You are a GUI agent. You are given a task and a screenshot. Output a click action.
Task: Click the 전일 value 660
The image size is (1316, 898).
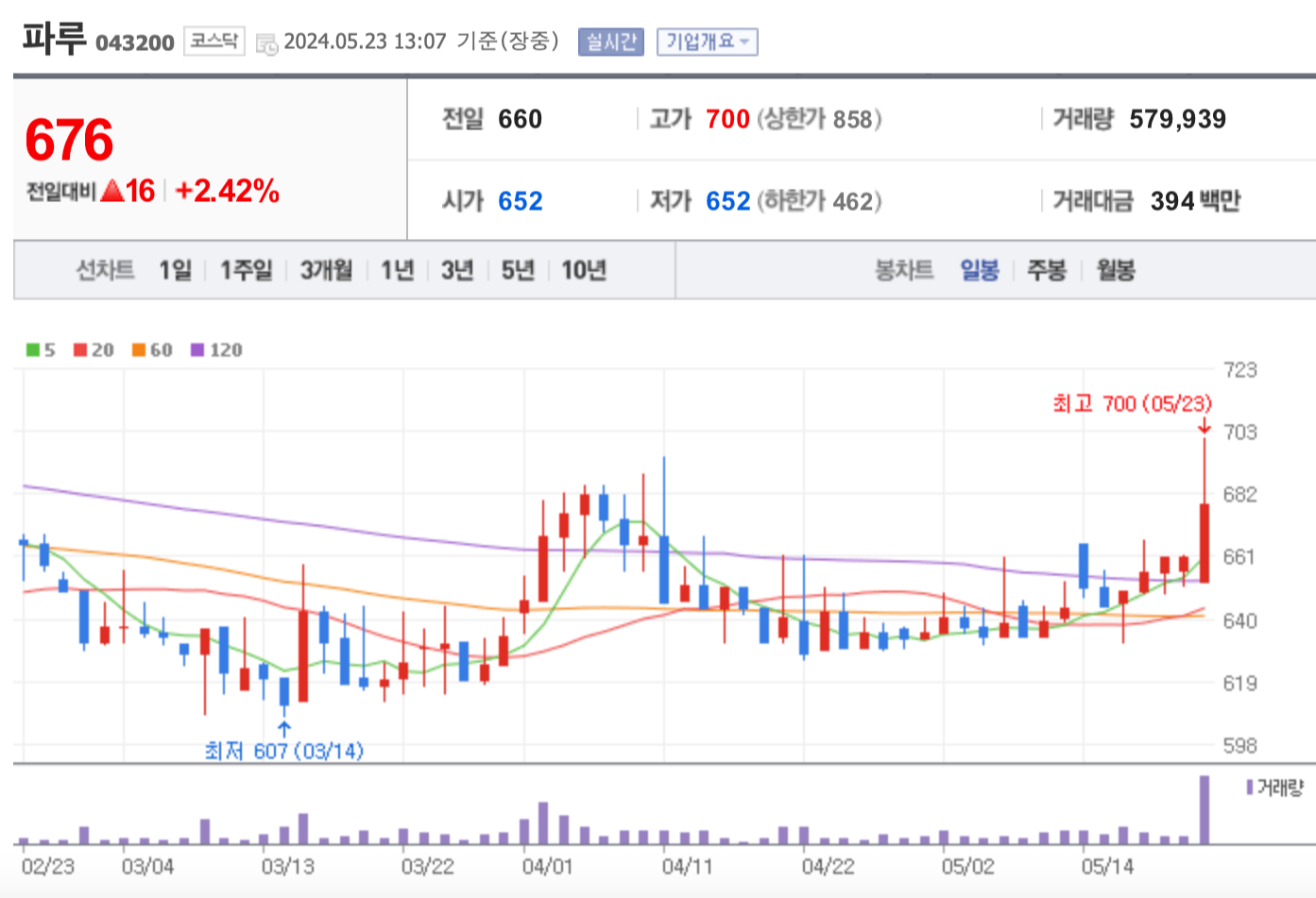pyautogui.click(x=520, y=119)
